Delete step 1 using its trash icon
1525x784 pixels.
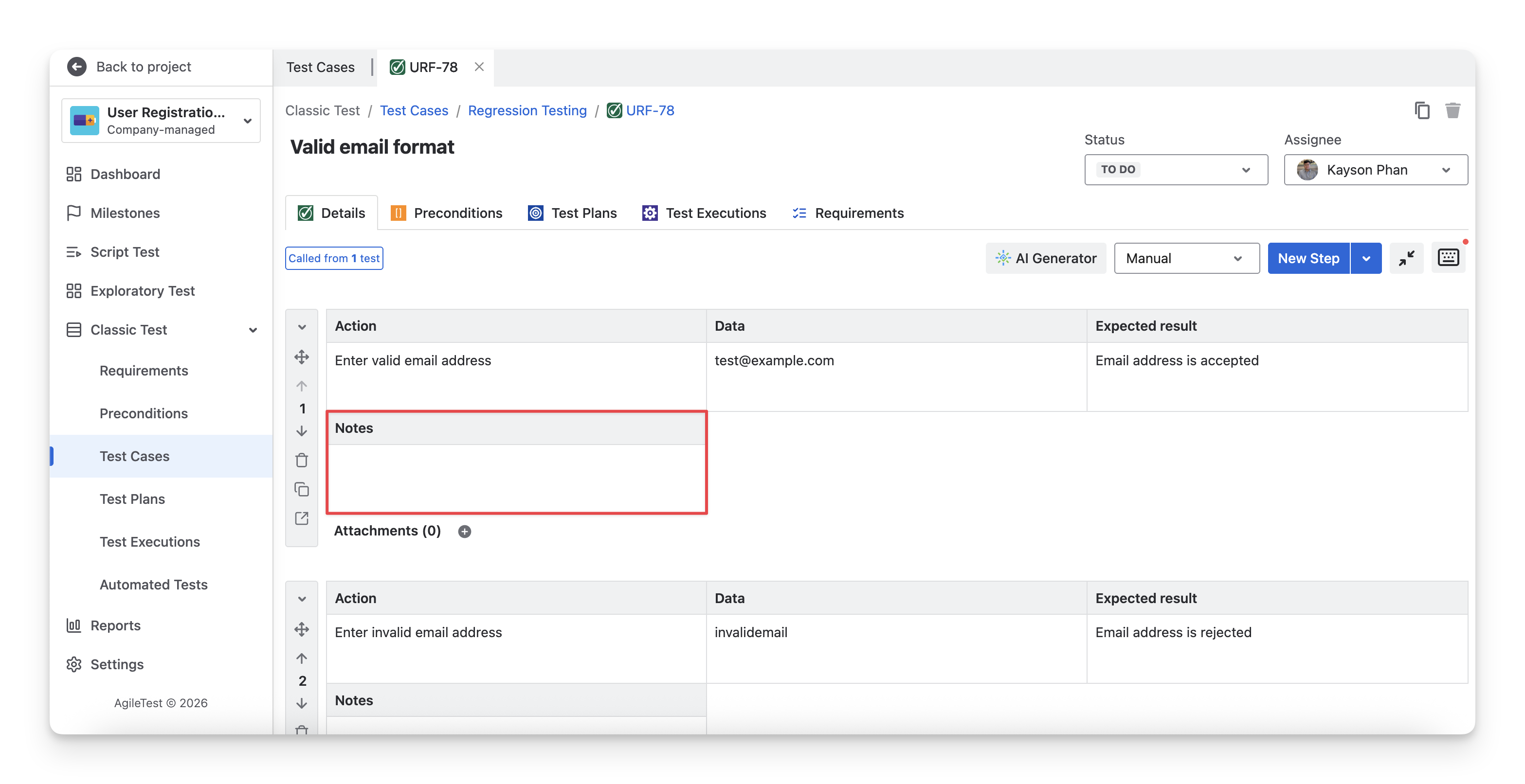301,460
